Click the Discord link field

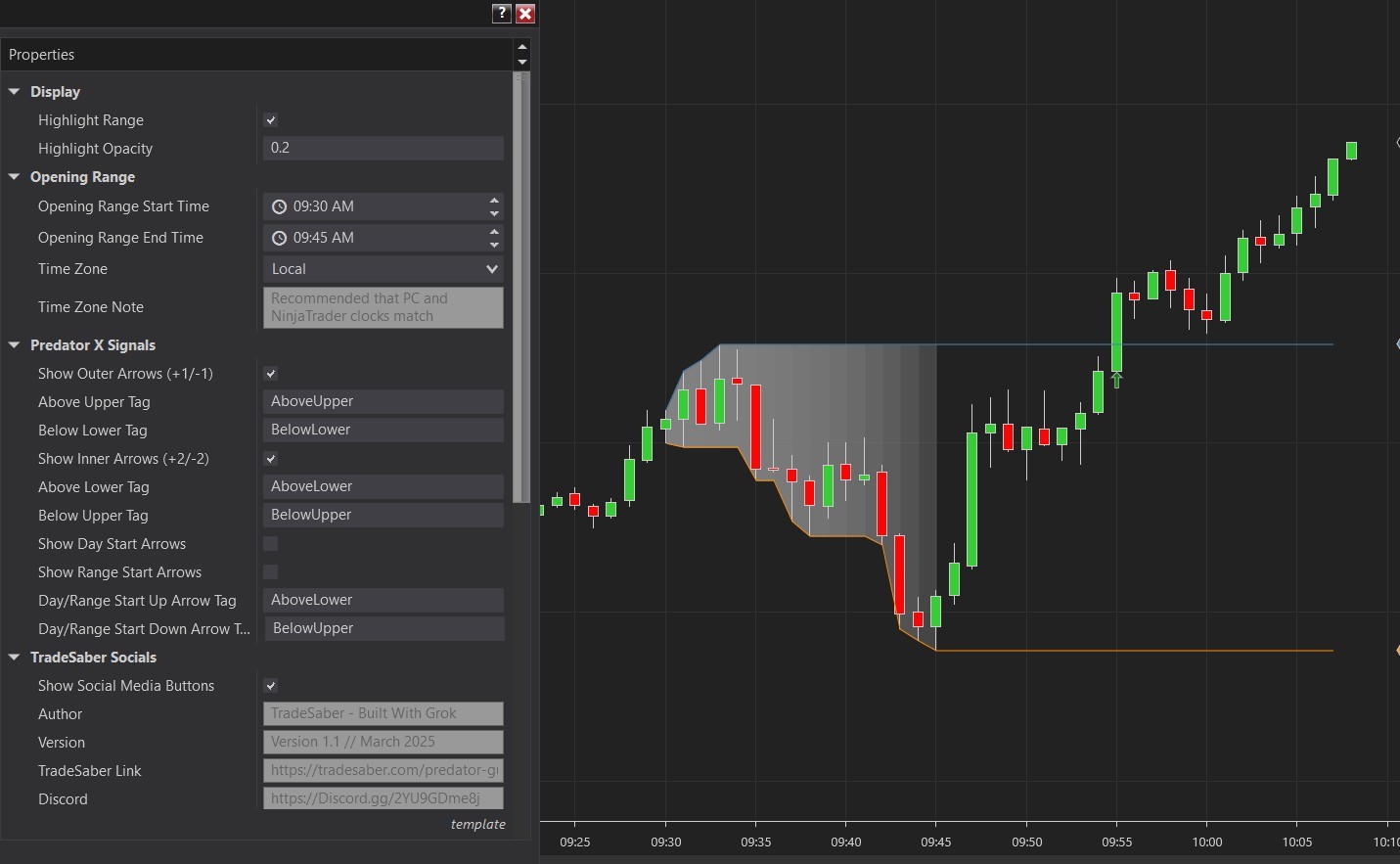pos(383,797)
